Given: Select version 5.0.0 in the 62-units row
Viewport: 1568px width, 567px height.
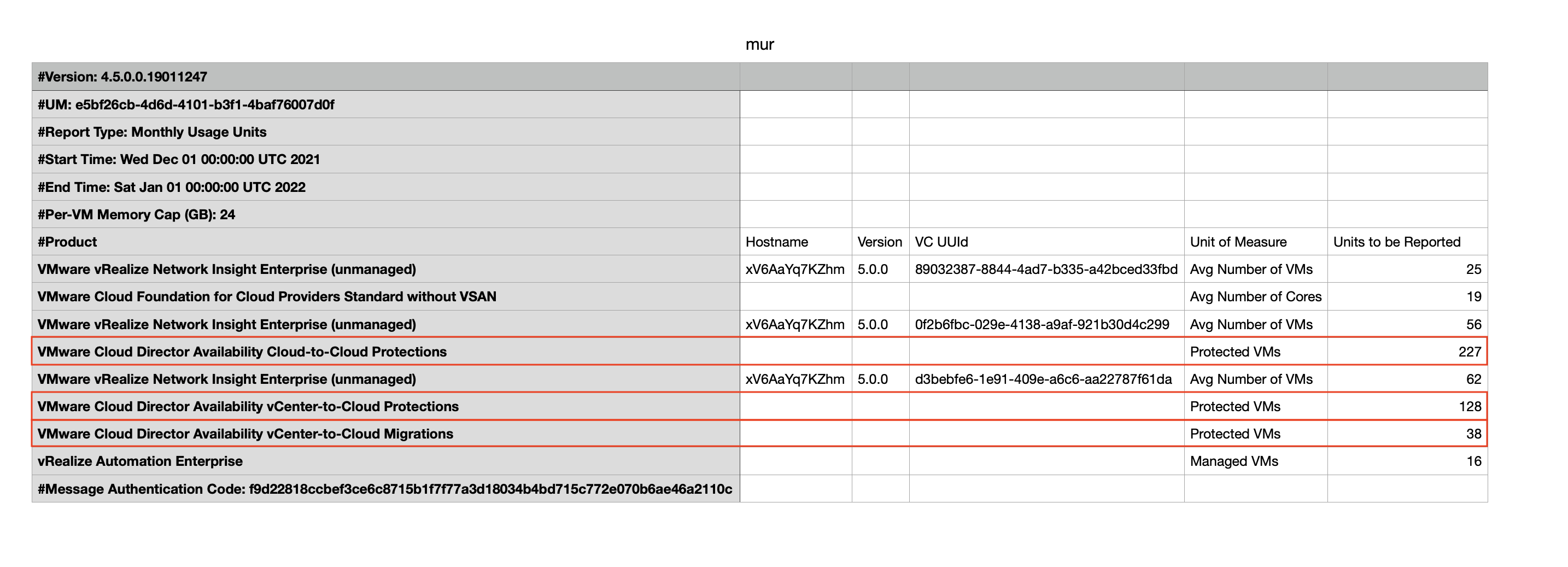Looking at the screenshot, I should 880,379.
